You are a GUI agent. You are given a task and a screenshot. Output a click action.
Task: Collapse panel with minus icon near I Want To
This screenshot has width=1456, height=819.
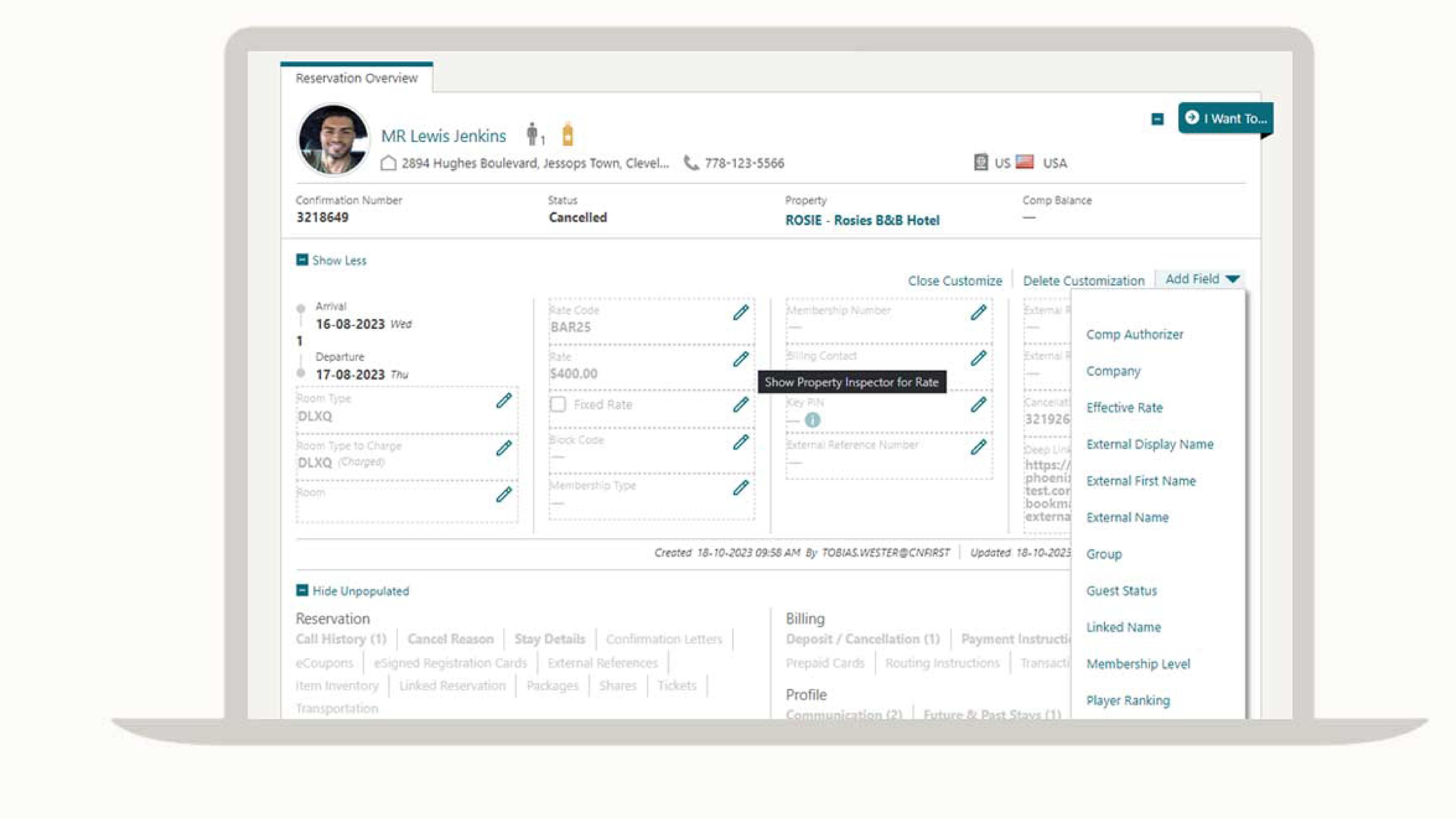tap(1157, 119)
